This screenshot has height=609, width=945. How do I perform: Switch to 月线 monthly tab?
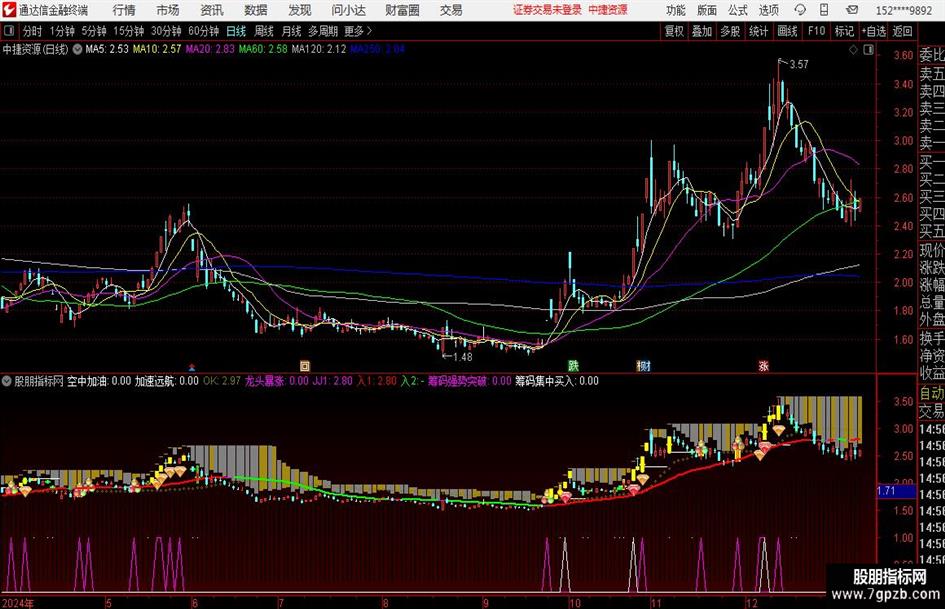[291, 31]
